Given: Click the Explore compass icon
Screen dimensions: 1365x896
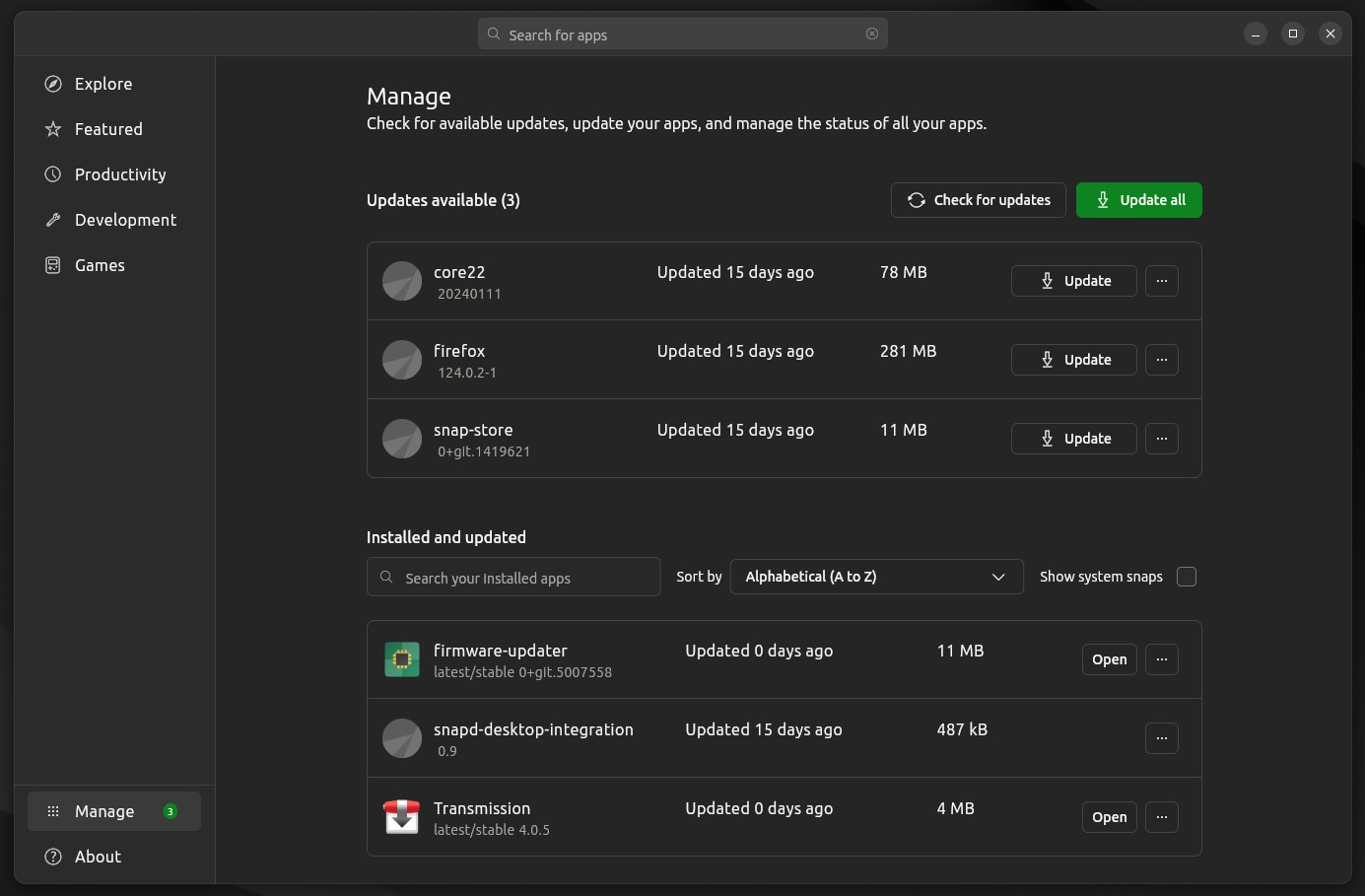Looking at the screenshot, I should point(53,84).
